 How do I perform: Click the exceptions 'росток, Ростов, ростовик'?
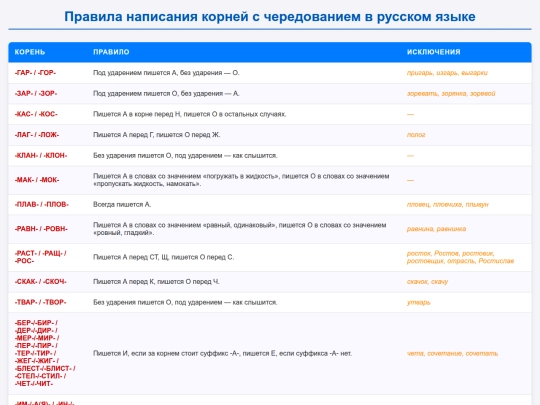460,257
